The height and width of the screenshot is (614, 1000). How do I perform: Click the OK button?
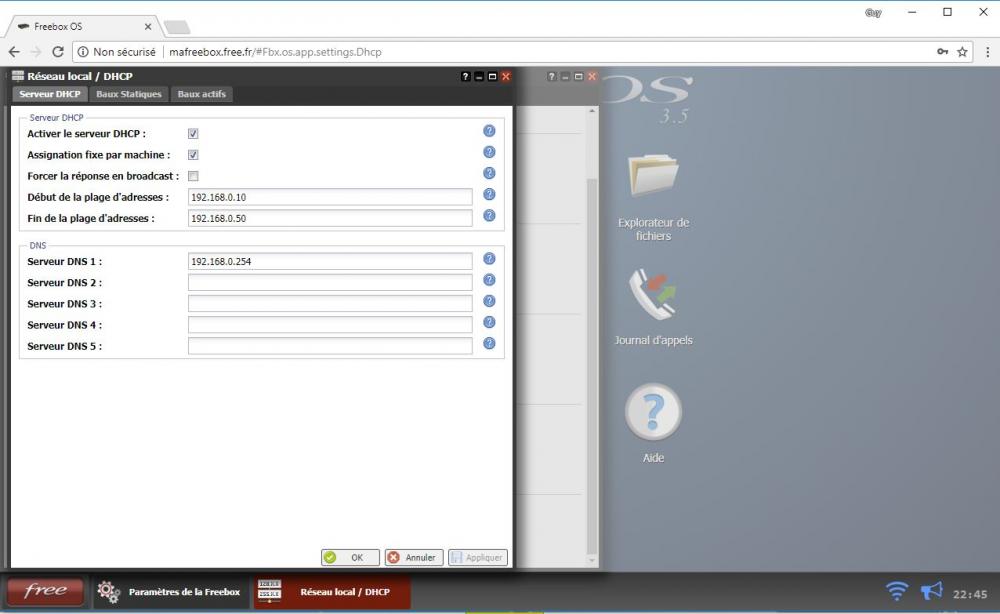click(x=350, y=557)
